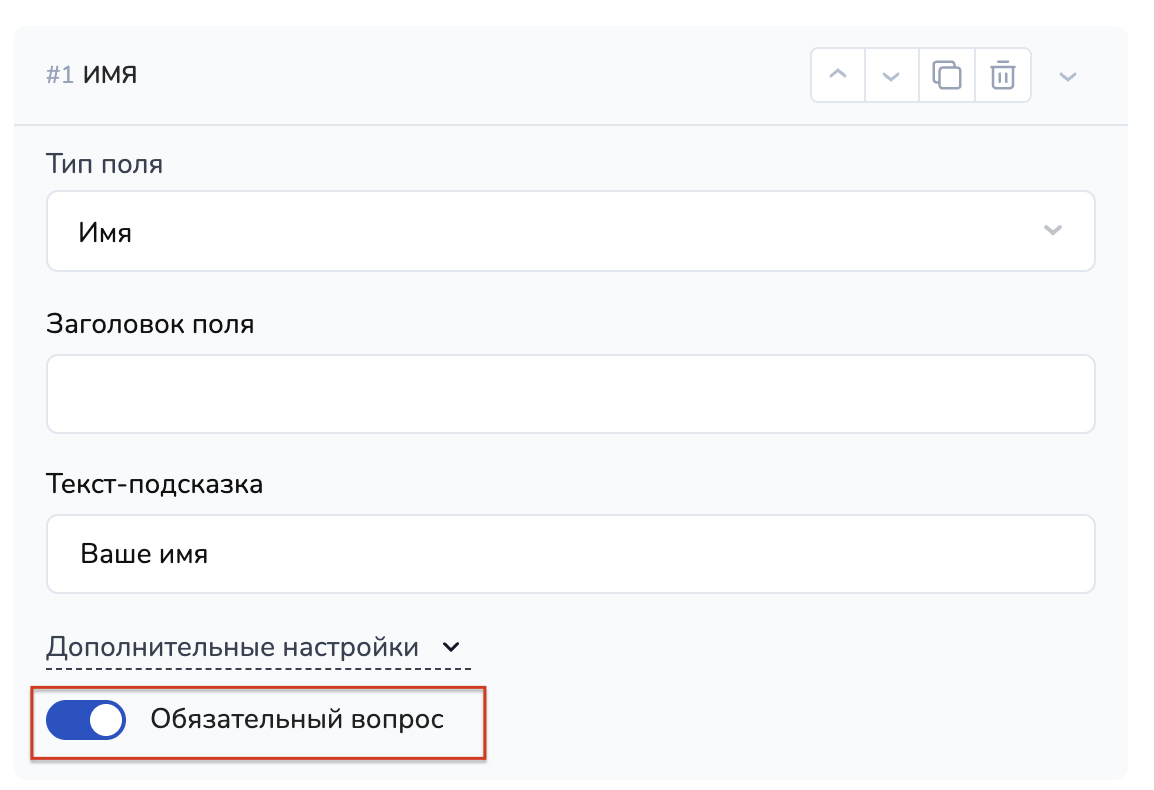Click the ИМЯ header title

click(110, 76)
